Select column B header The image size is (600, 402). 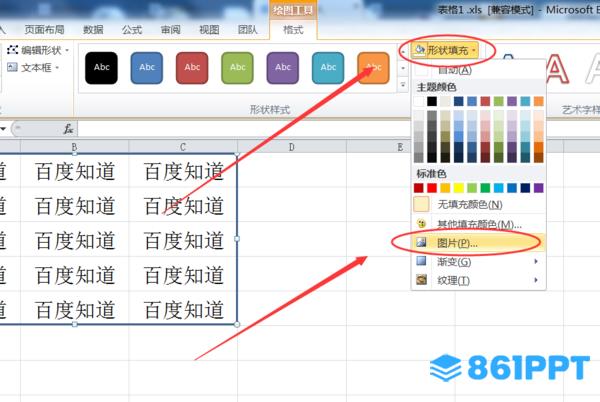coord(74,147)
